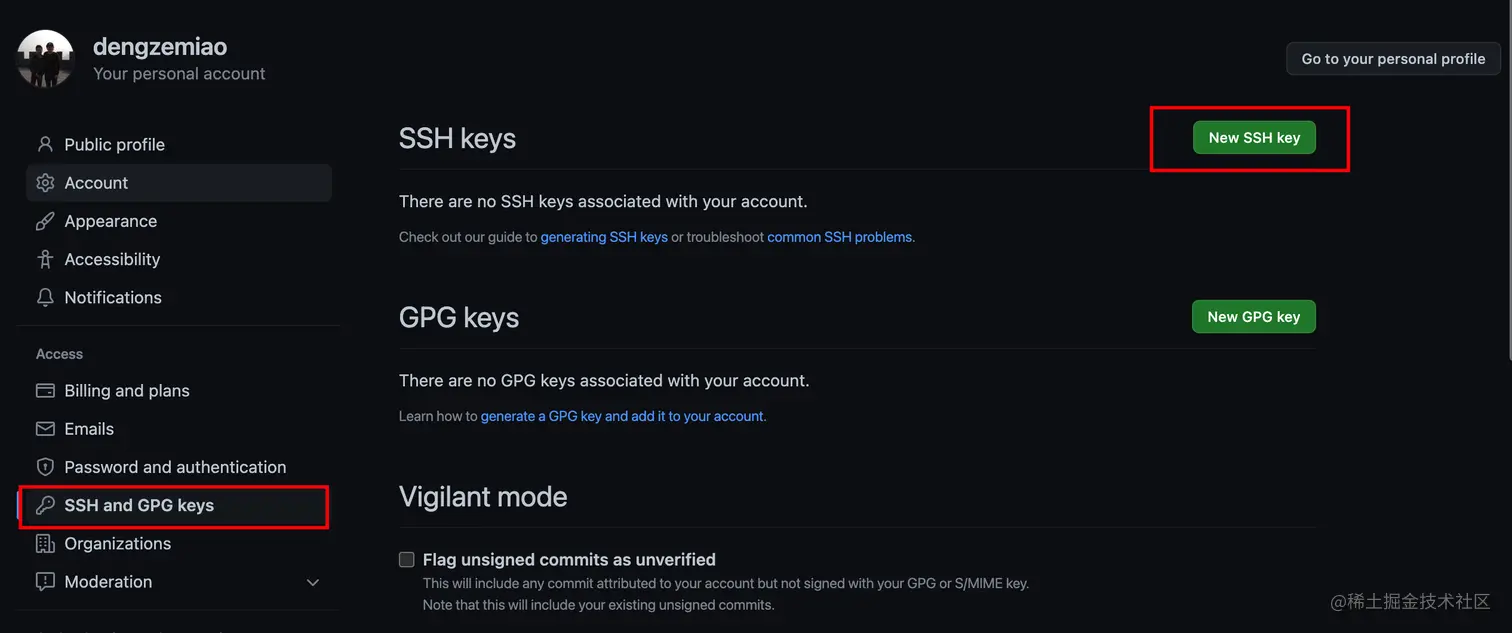Click the New SSH key button
Viewport: 1512px width, 633px height.
point(1254,138)
